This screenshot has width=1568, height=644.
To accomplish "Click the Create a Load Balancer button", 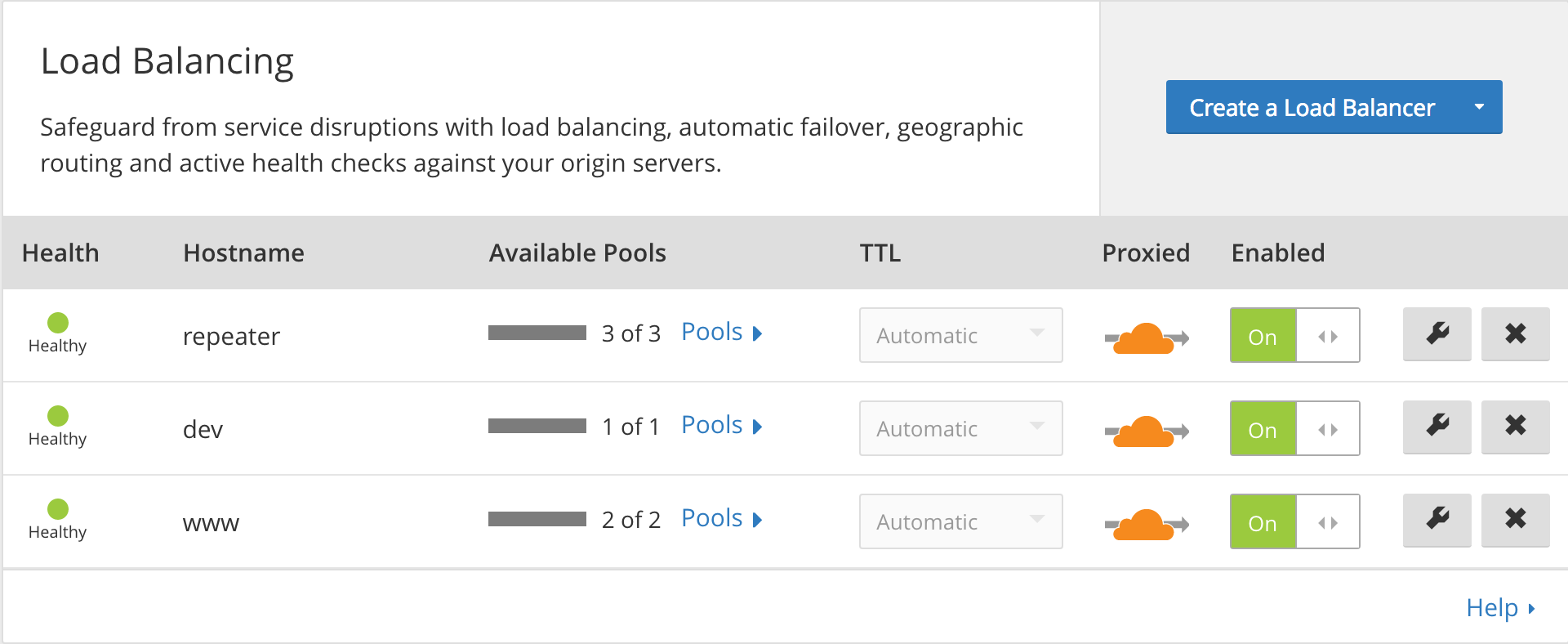I will click(x=1312, y=107).
